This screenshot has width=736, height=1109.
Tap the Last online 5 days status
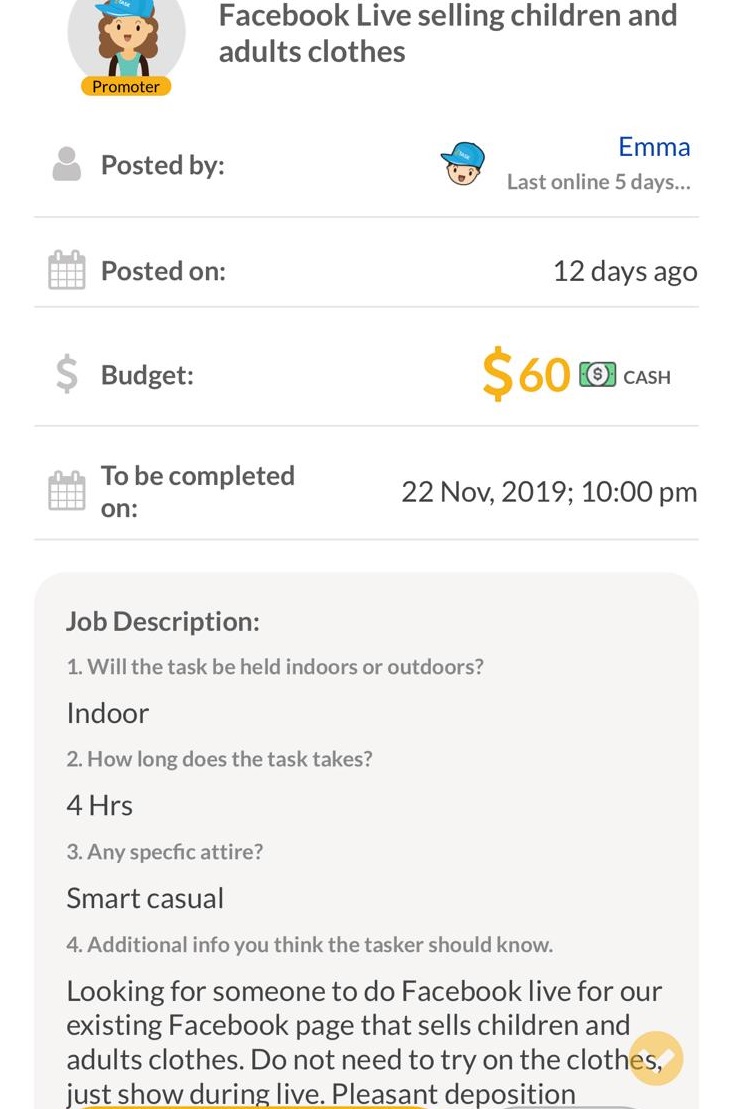coord(598,182)
